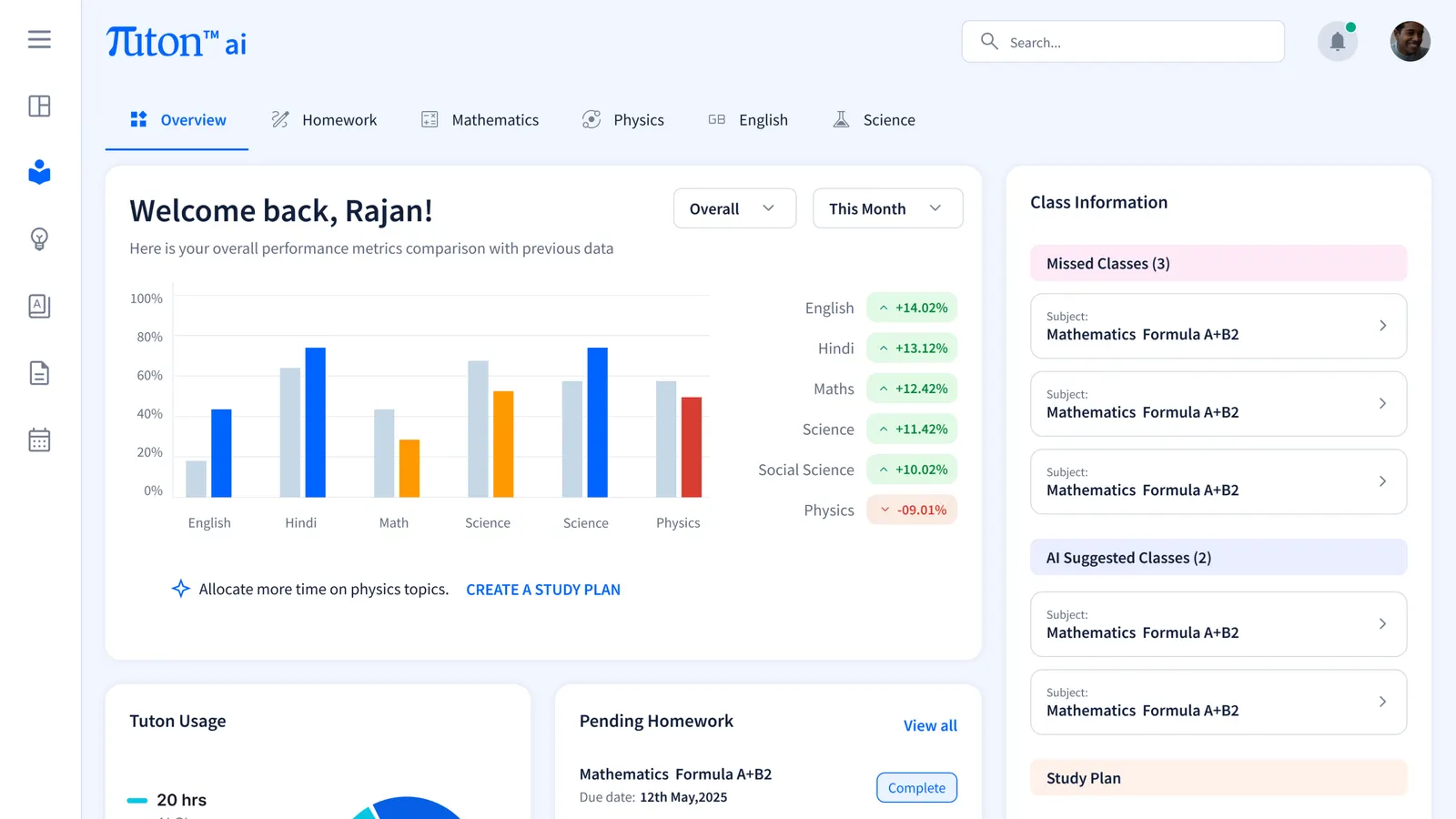Expand the third missed class Mathematics card

click(x=1218, y=481)
